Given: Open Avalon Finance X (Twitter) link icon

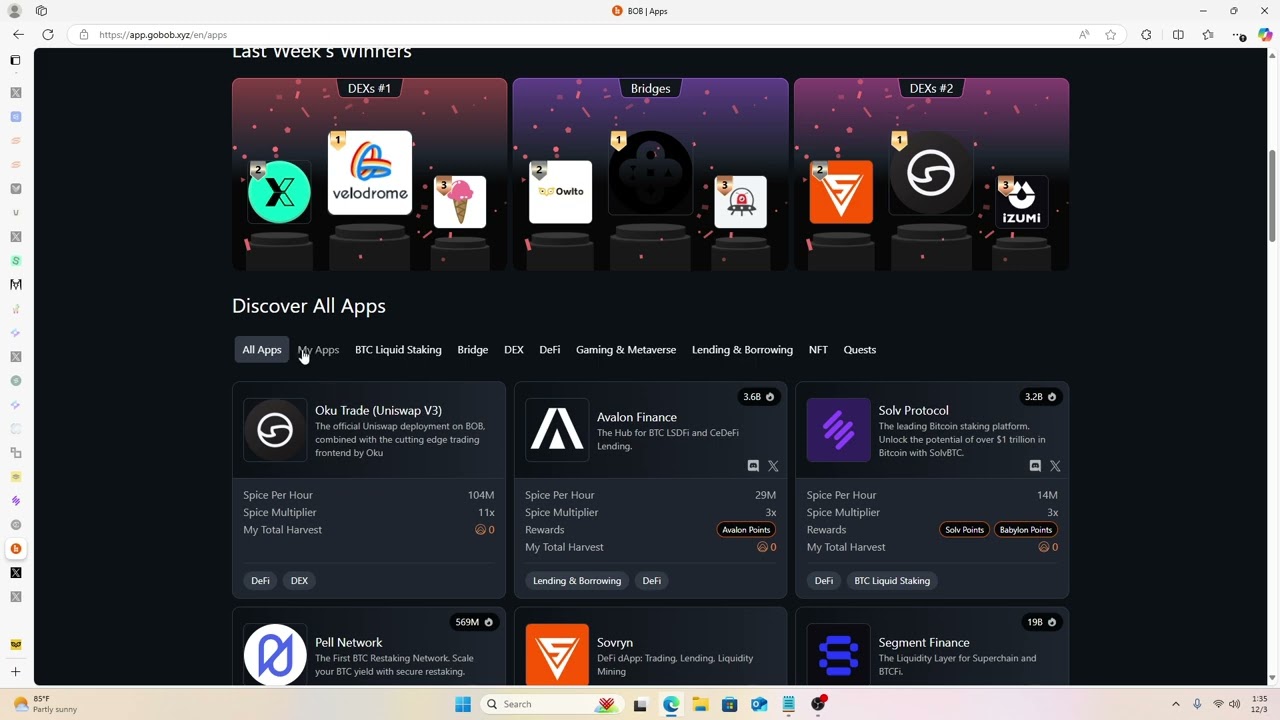Looking at the screenshot, I should [x=773, y=466].
